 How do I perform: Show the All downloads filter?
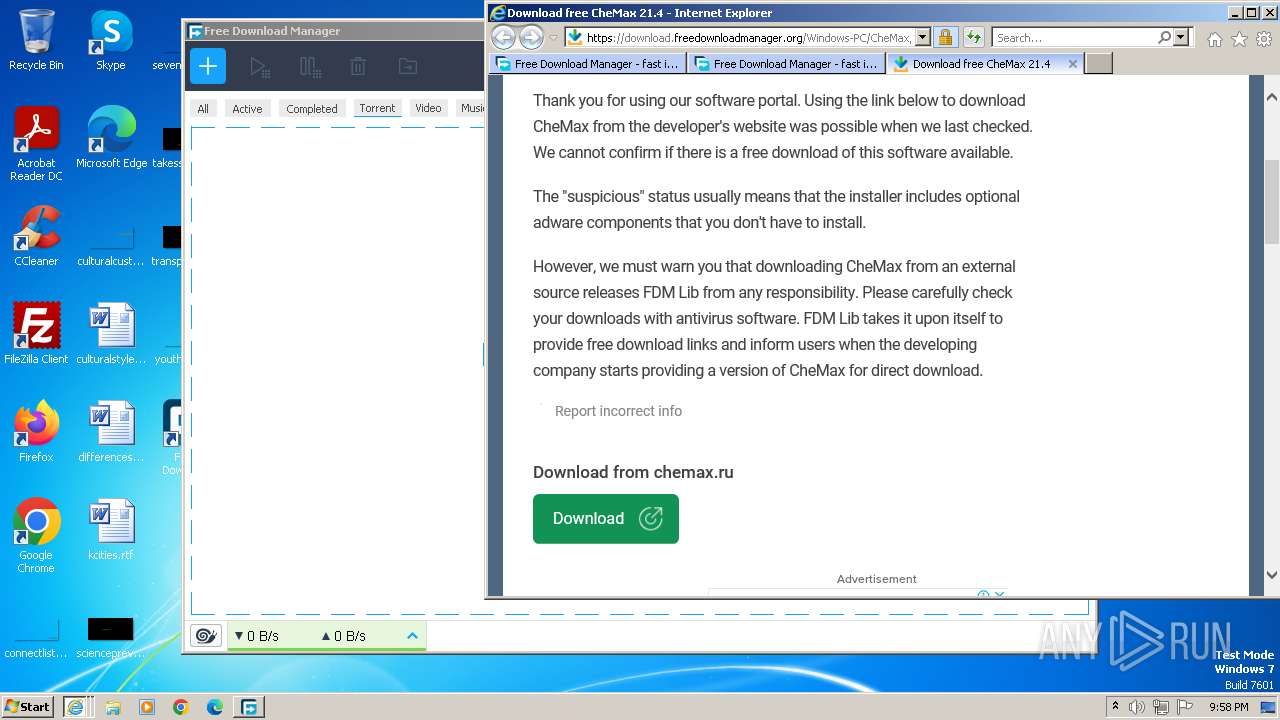pyautogui.click(x=203, y=109)
